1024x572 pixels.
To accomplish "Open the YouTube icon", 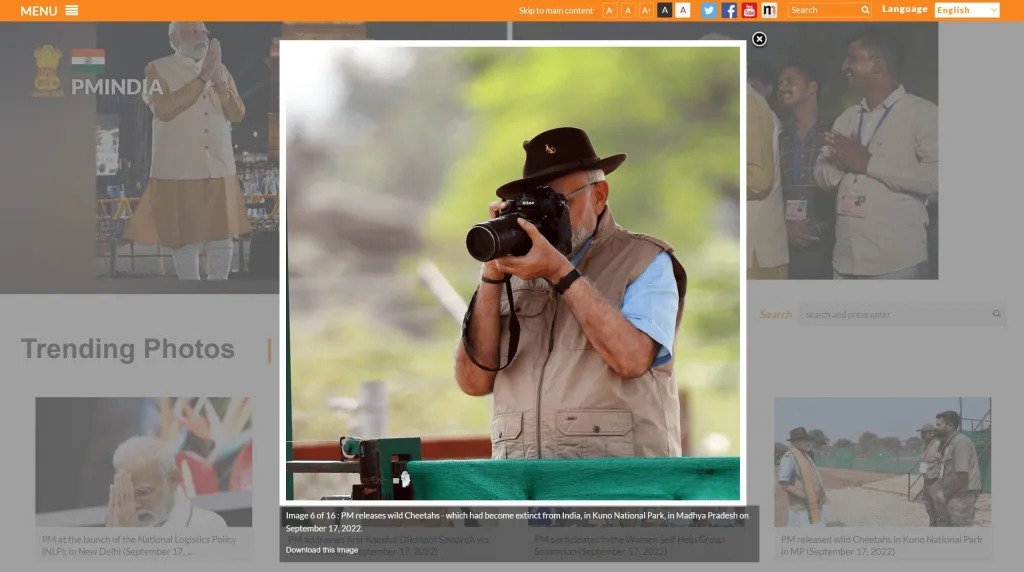I will [749, 10].
